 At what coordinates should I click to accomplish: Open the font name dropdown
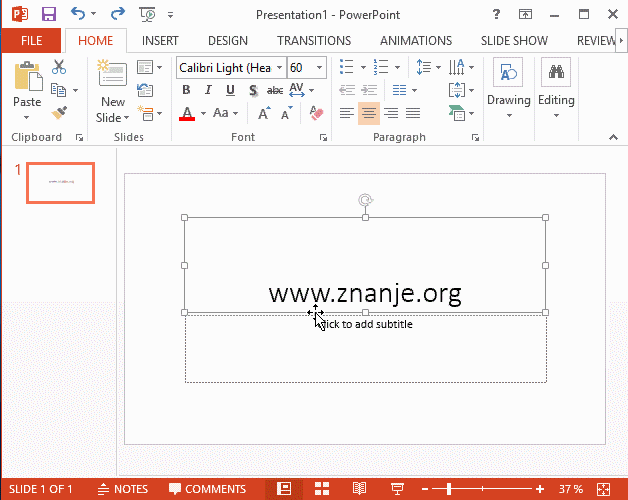[x=278, y=68]
